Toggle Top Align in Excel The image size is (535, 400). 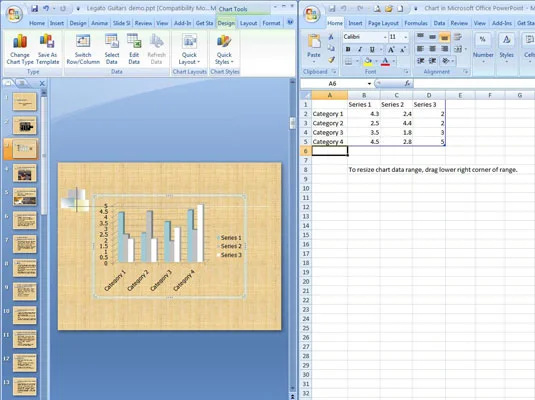tap(420, 37)
